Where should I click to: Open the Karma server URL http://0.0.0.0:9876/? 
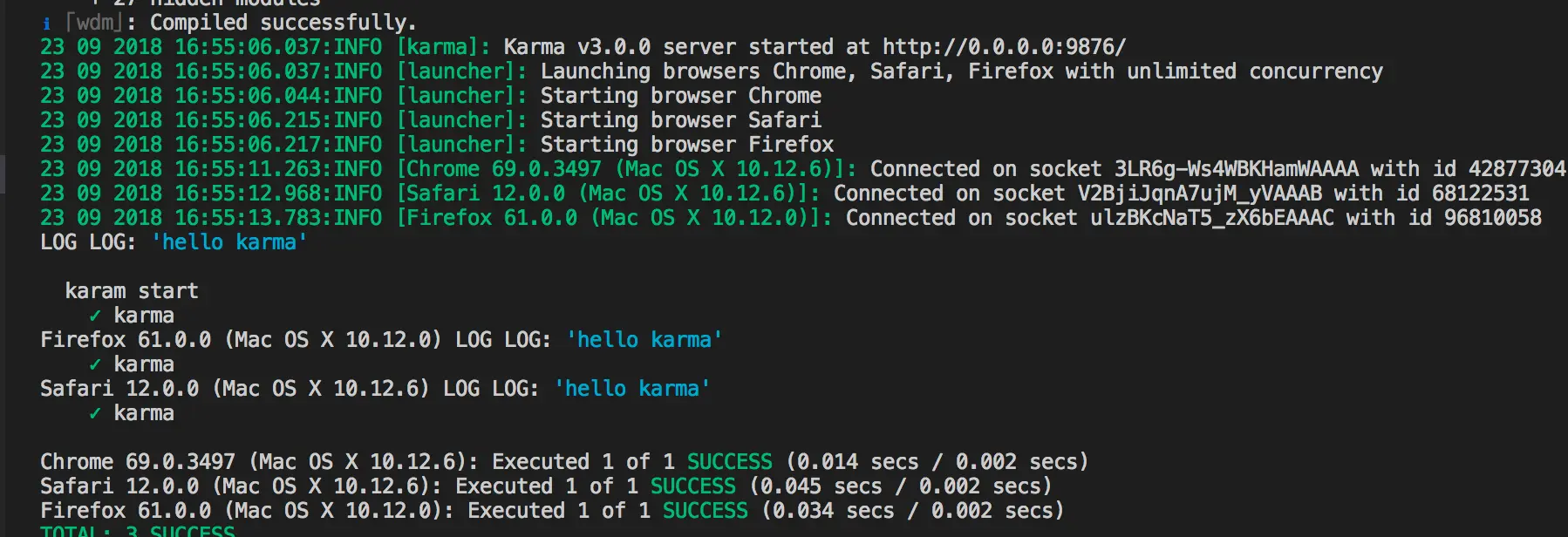click(1004, 47)
